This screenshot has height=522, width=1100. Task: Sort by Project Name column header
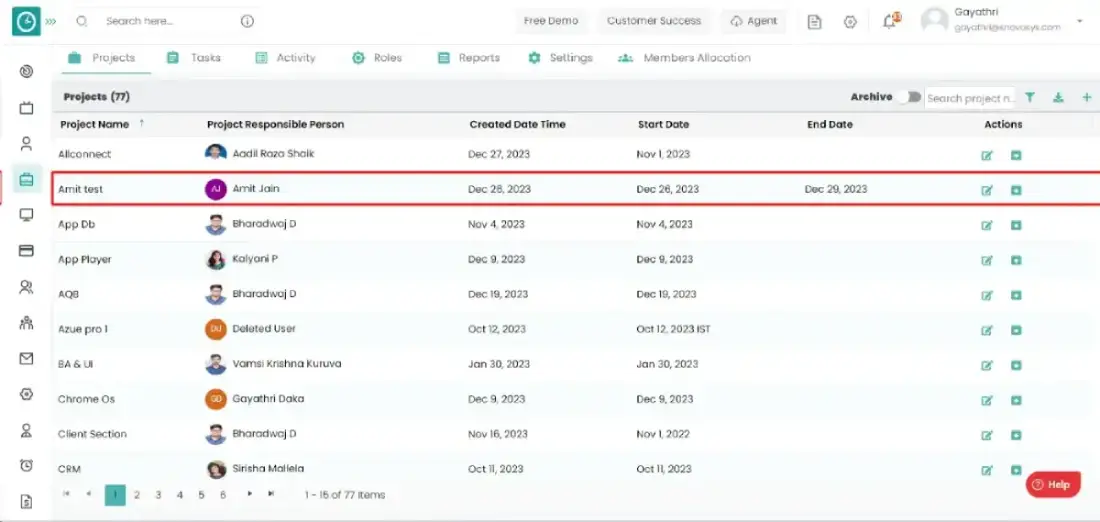[95, 125]
